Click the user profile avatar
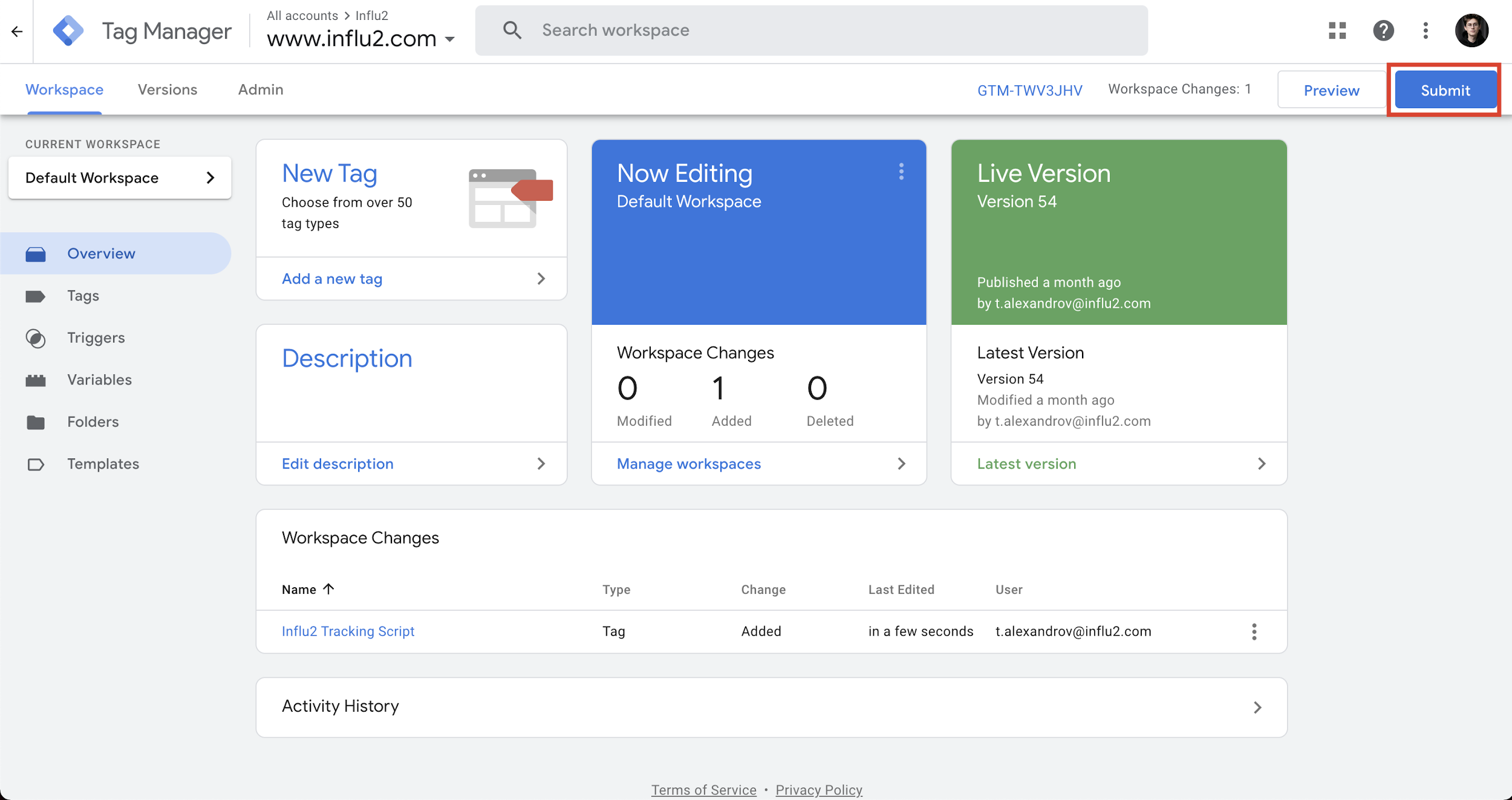1512x800 pixels. point(1471,30)
